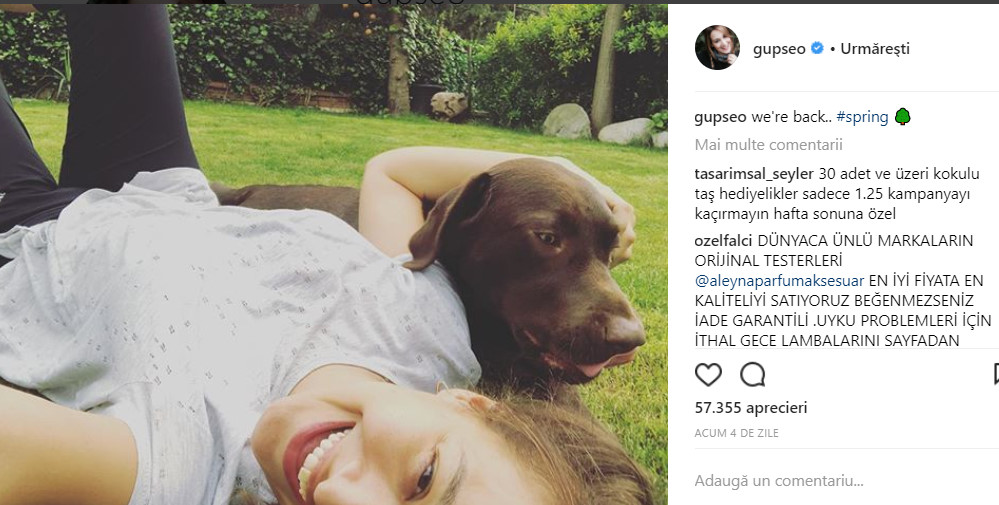Focus the Adaugă un comentariu field
This screenshot has width=999, height=505.
coord(841,481)
